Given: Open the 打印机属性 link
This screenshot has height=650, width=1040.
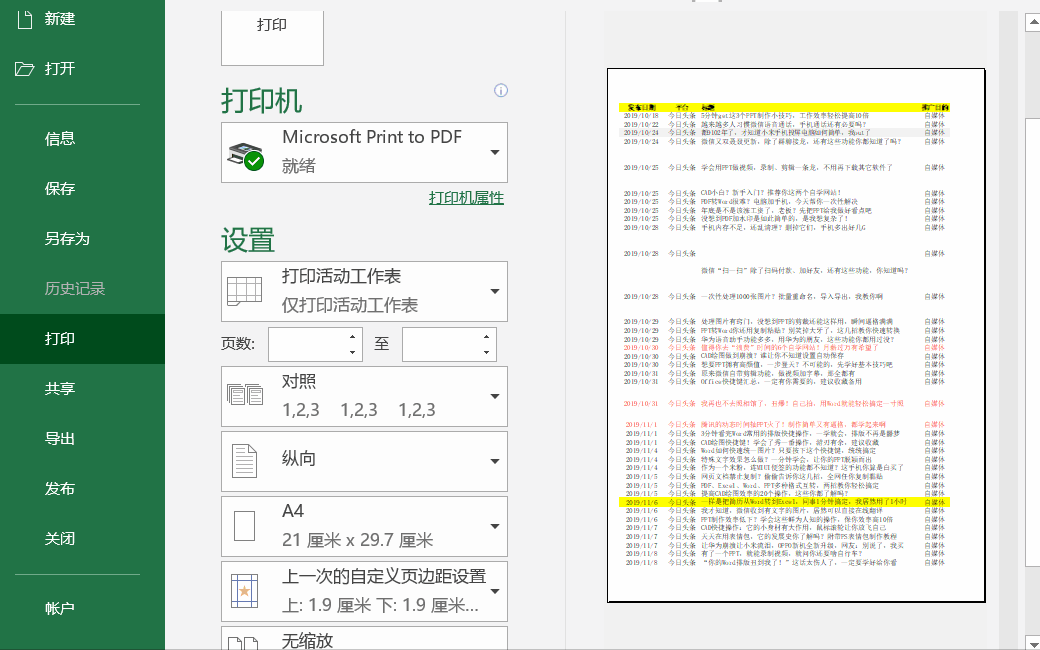Looking at the screenshot, I should click(466, 198).
